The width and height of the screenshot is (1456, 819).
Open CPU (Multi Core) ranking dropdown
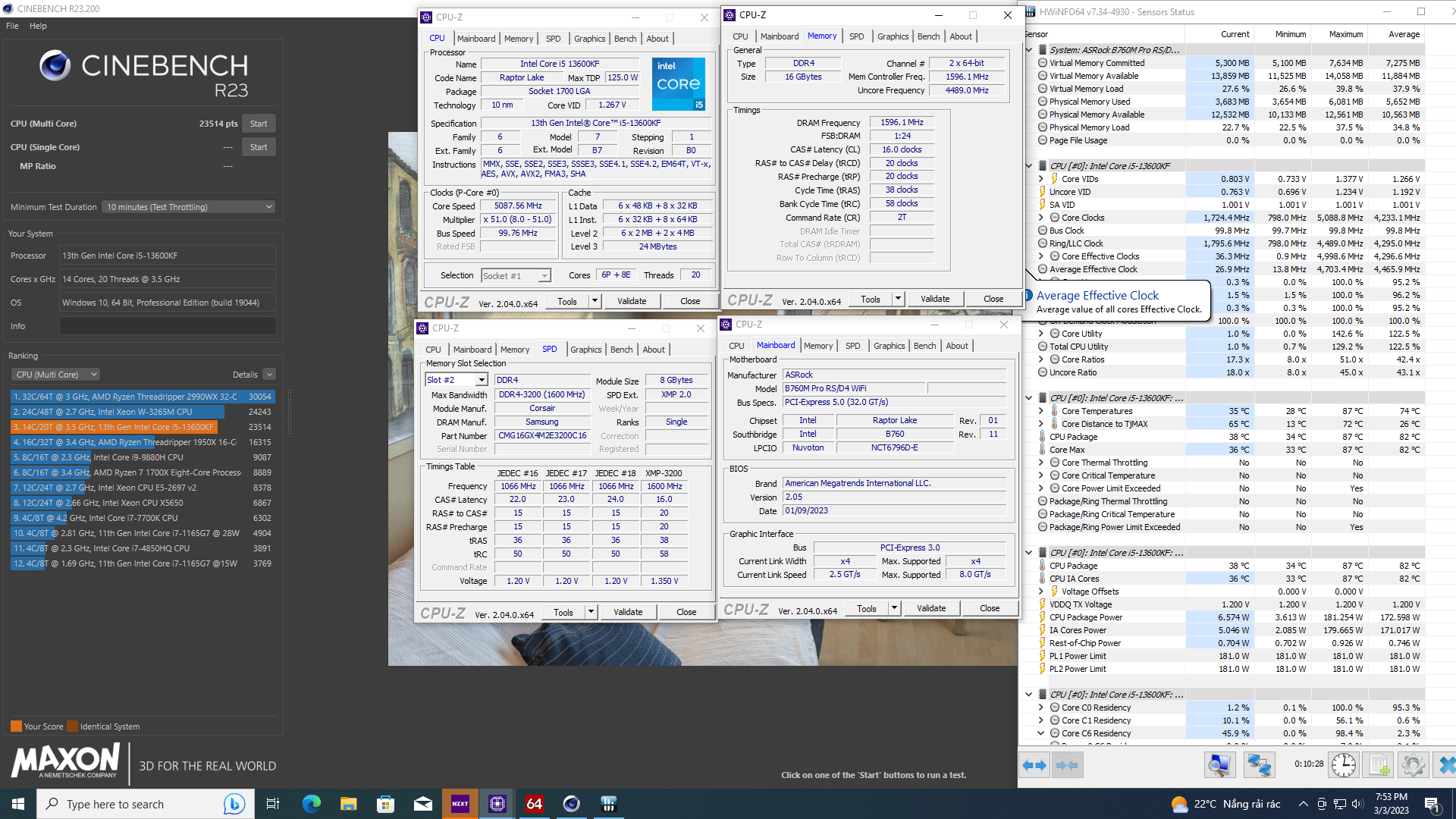pos(56,375)
